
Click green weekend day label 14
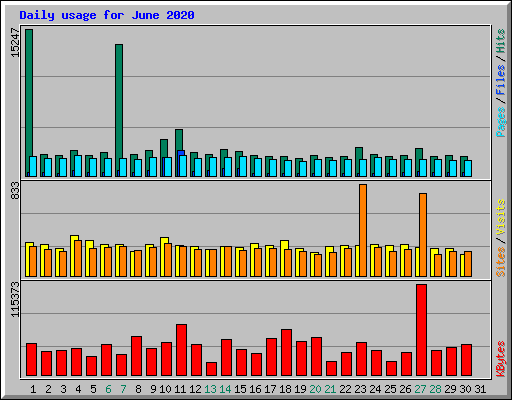225,389
